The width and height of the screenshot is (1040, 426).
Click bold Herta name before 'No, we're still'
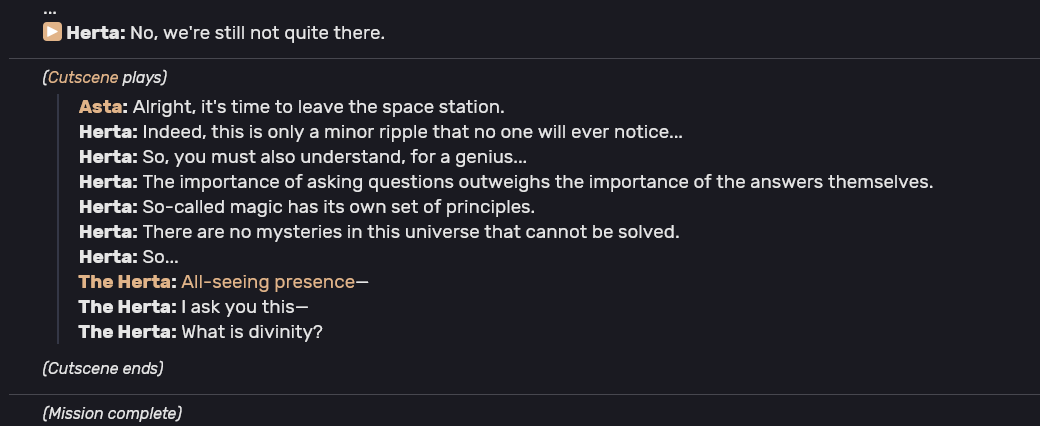click(x=94, y=33)
